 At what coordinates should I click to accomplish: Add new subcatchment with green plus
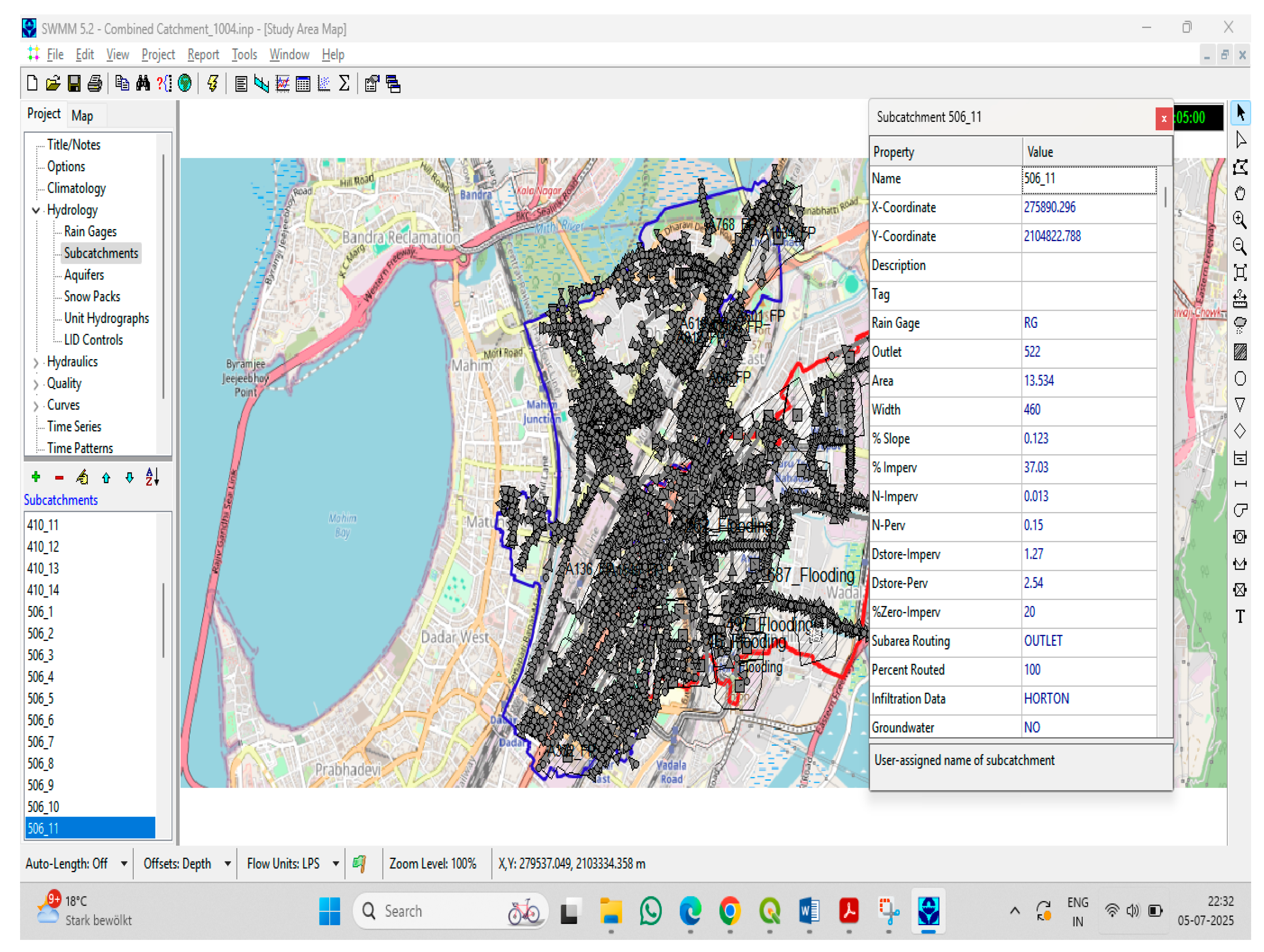(36, 477)
